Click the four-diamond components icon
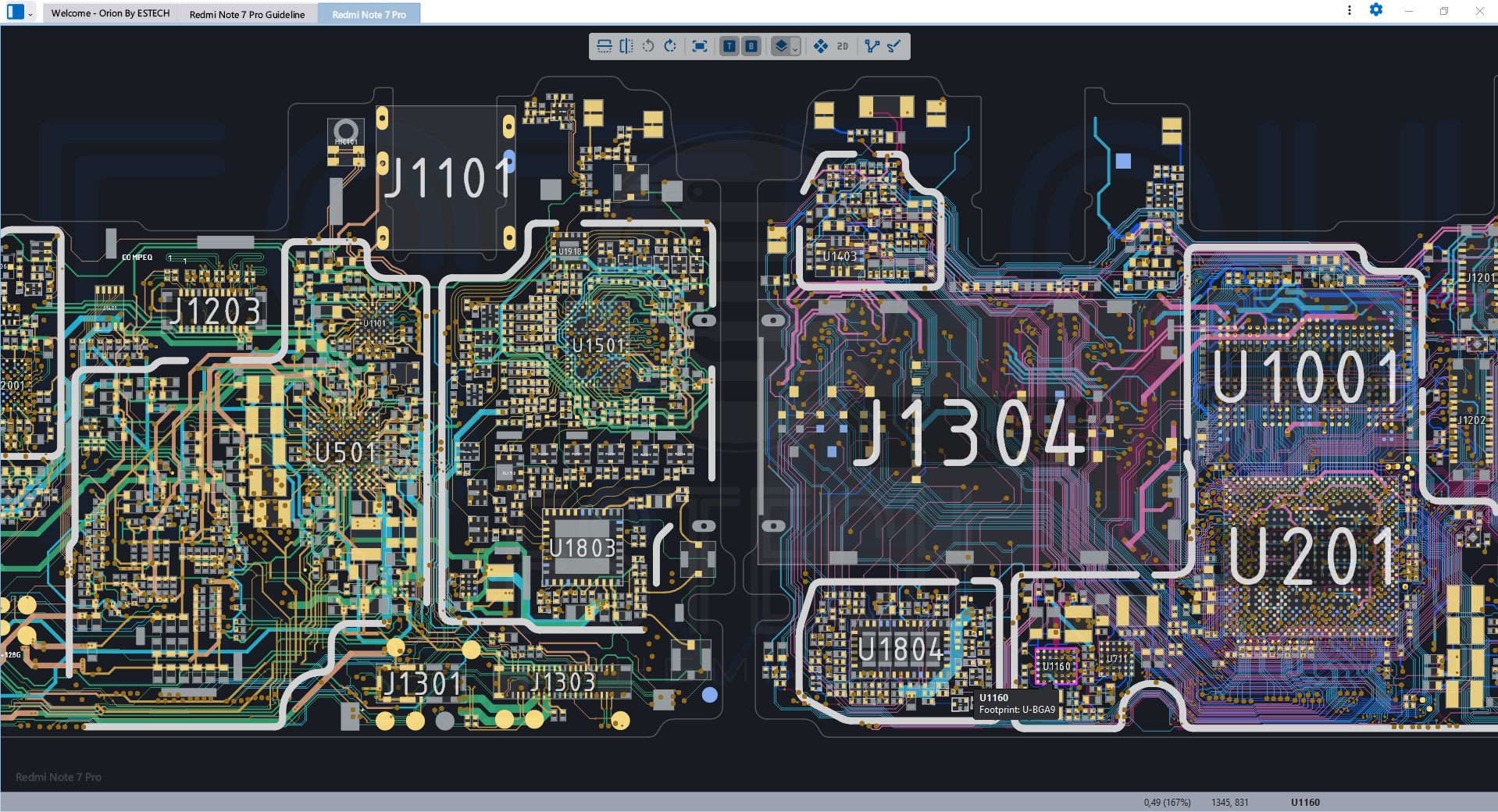This screenshot has height=812, width=1498. click(820, 46)
